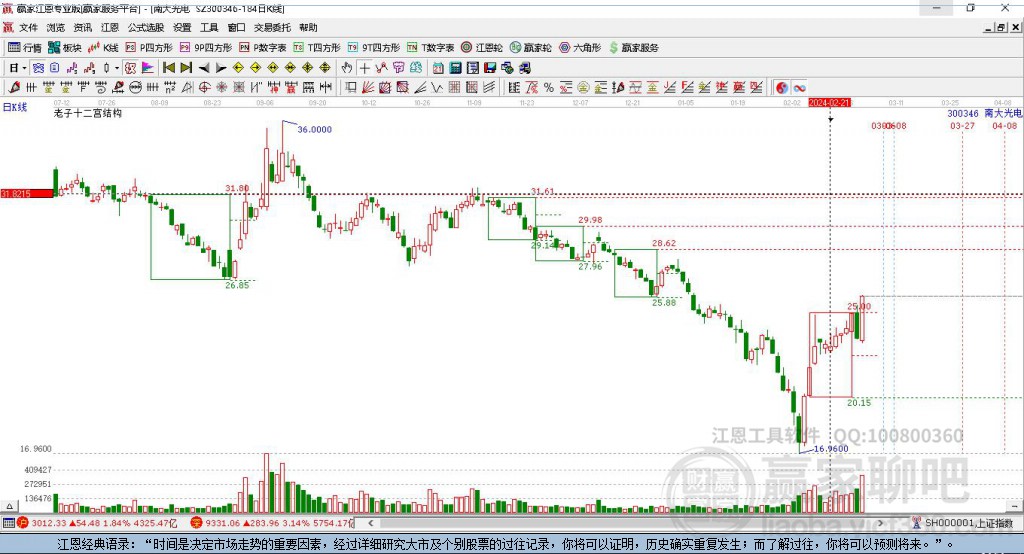Click the horizontal scrollbar right arrow
1024x554 pixels.
(x=880, y=523)
